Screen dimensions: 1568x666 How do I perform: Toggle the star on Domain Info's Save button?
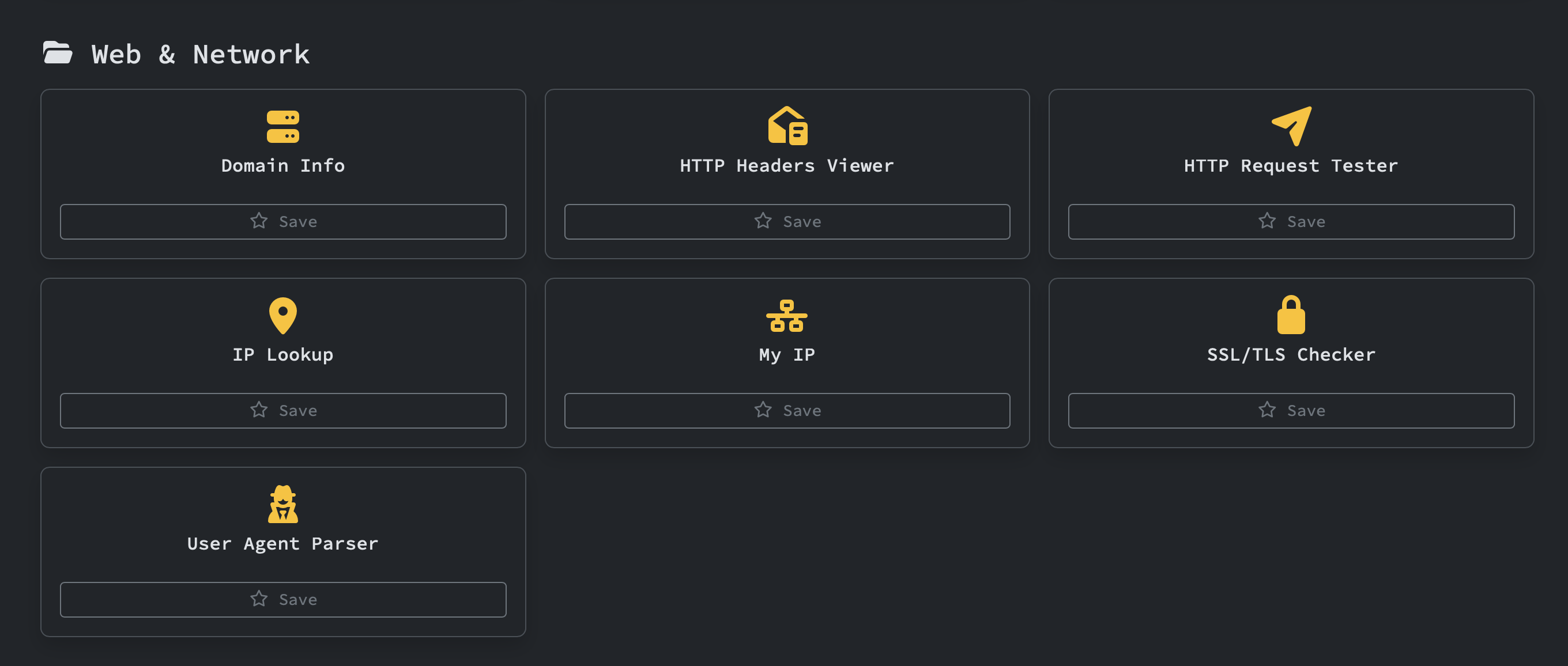[259, 221]
